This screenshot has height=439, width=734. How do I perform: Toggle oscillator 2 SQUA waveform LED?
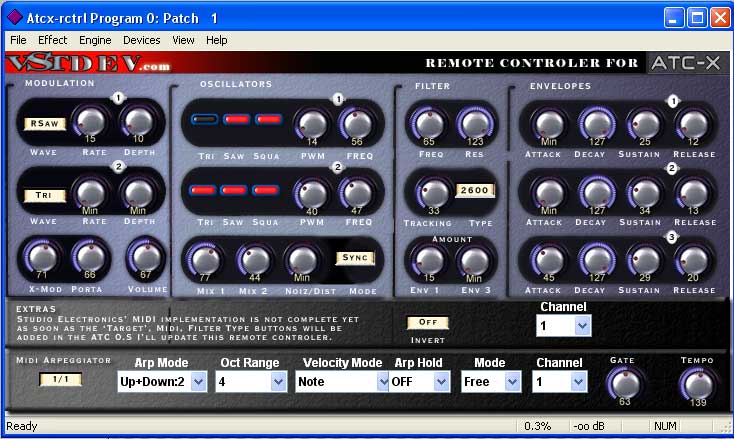pyautogui.click(x=265, y=190)
